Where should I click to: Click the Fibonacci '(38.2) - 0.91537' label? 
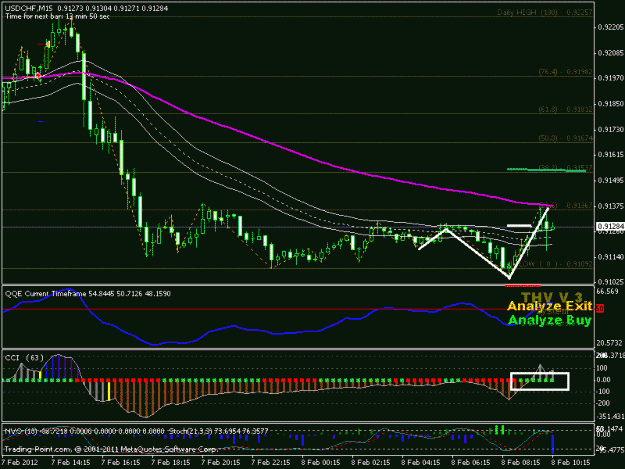(565, 168)
